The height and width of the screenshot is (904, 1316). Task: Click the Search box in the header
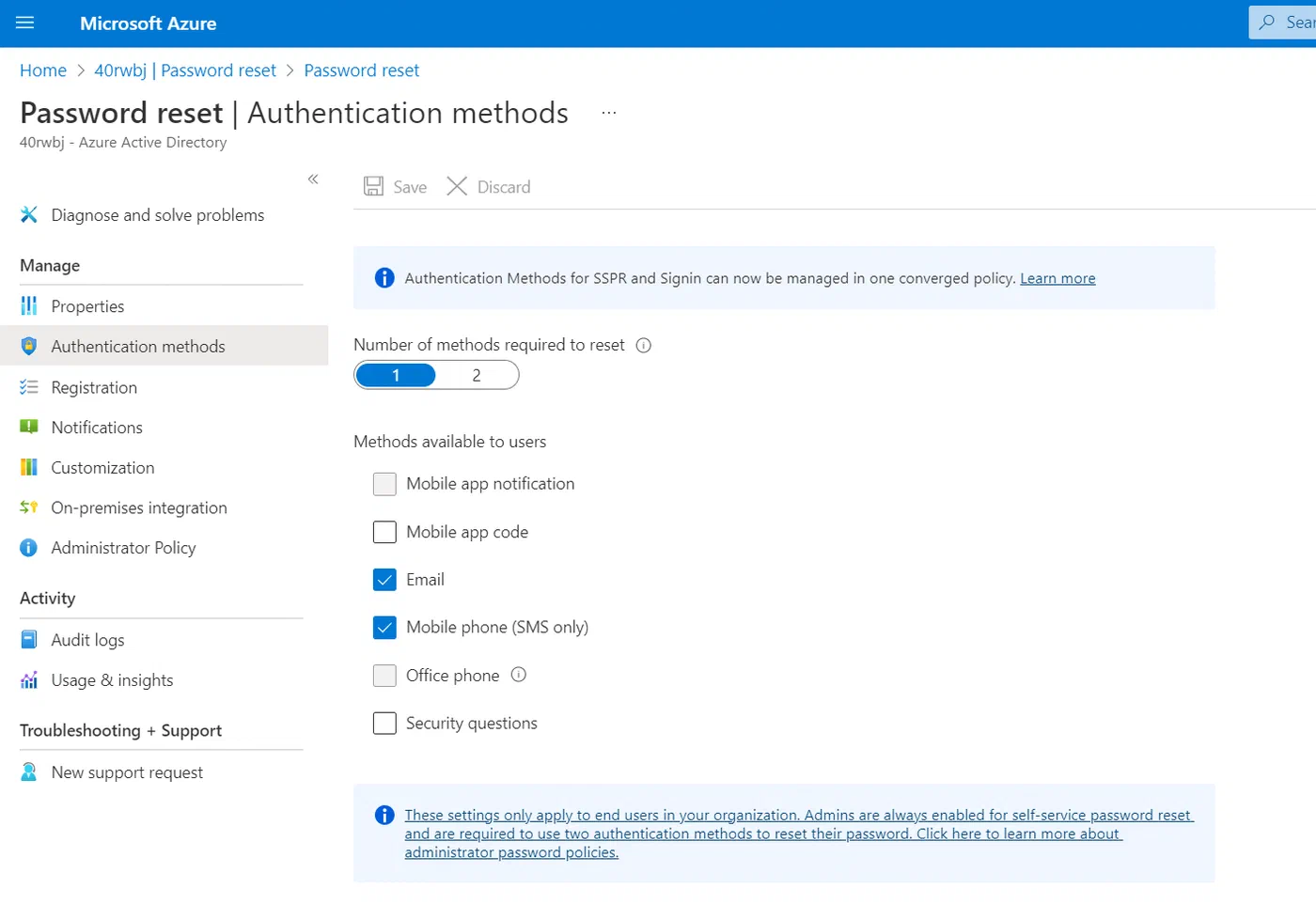pyautogui.click(x=1282, y=22)
